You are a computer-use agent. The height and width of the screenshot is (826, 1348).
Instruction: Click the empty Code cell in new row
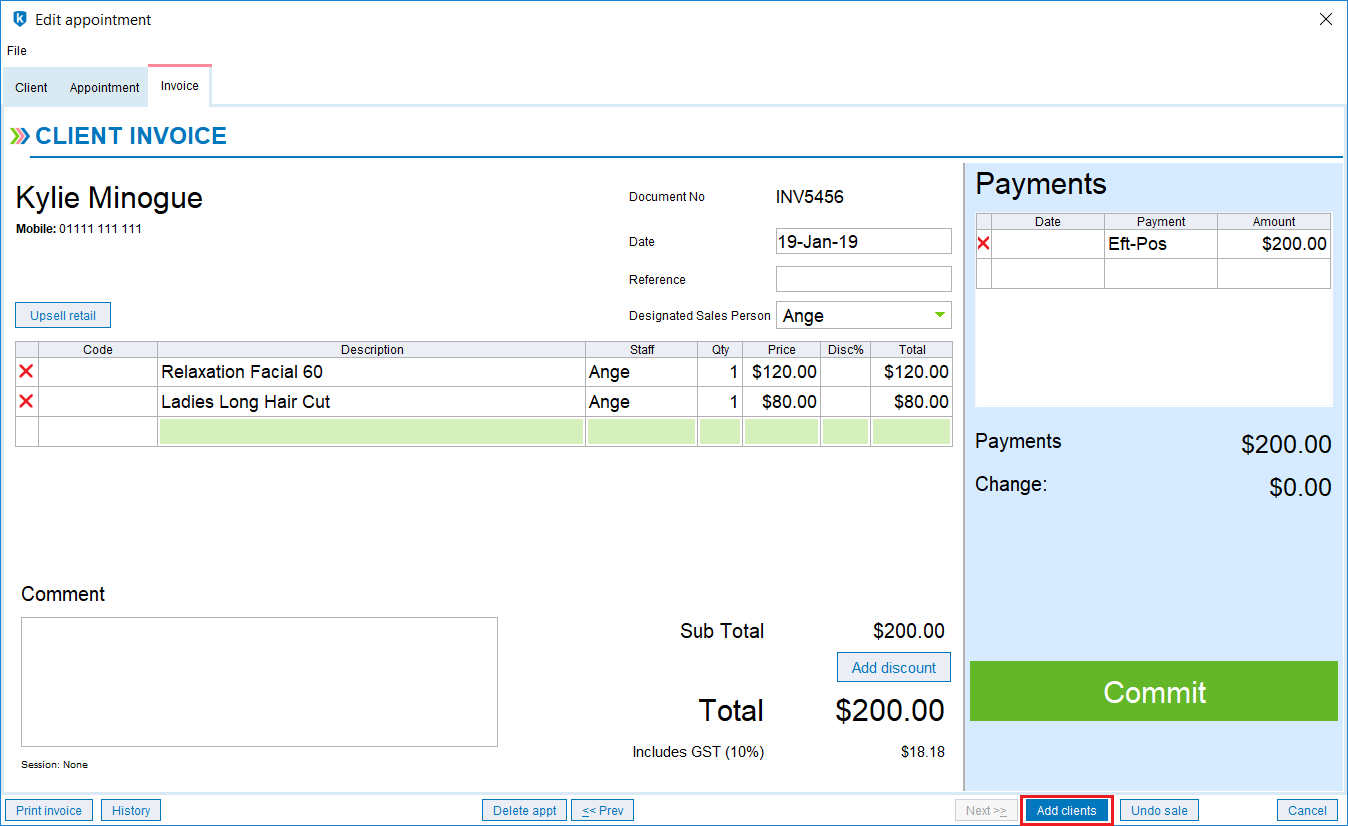click(98, 432)
